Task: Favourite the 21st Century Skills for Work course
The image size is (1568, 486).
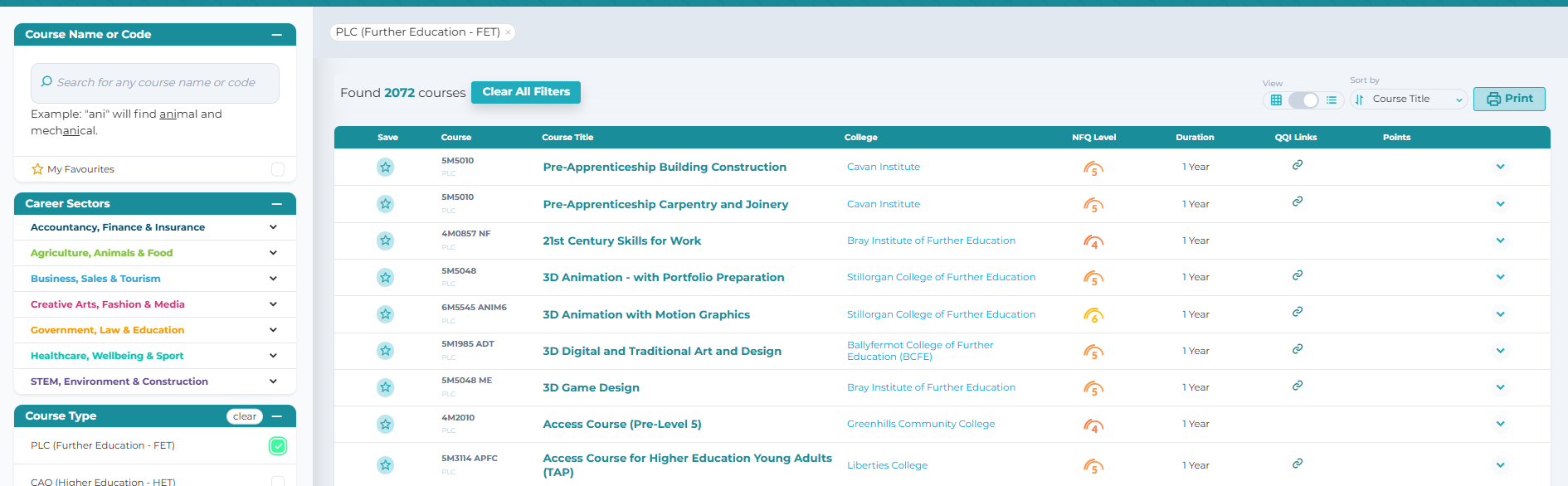Action: click(385, 241)
